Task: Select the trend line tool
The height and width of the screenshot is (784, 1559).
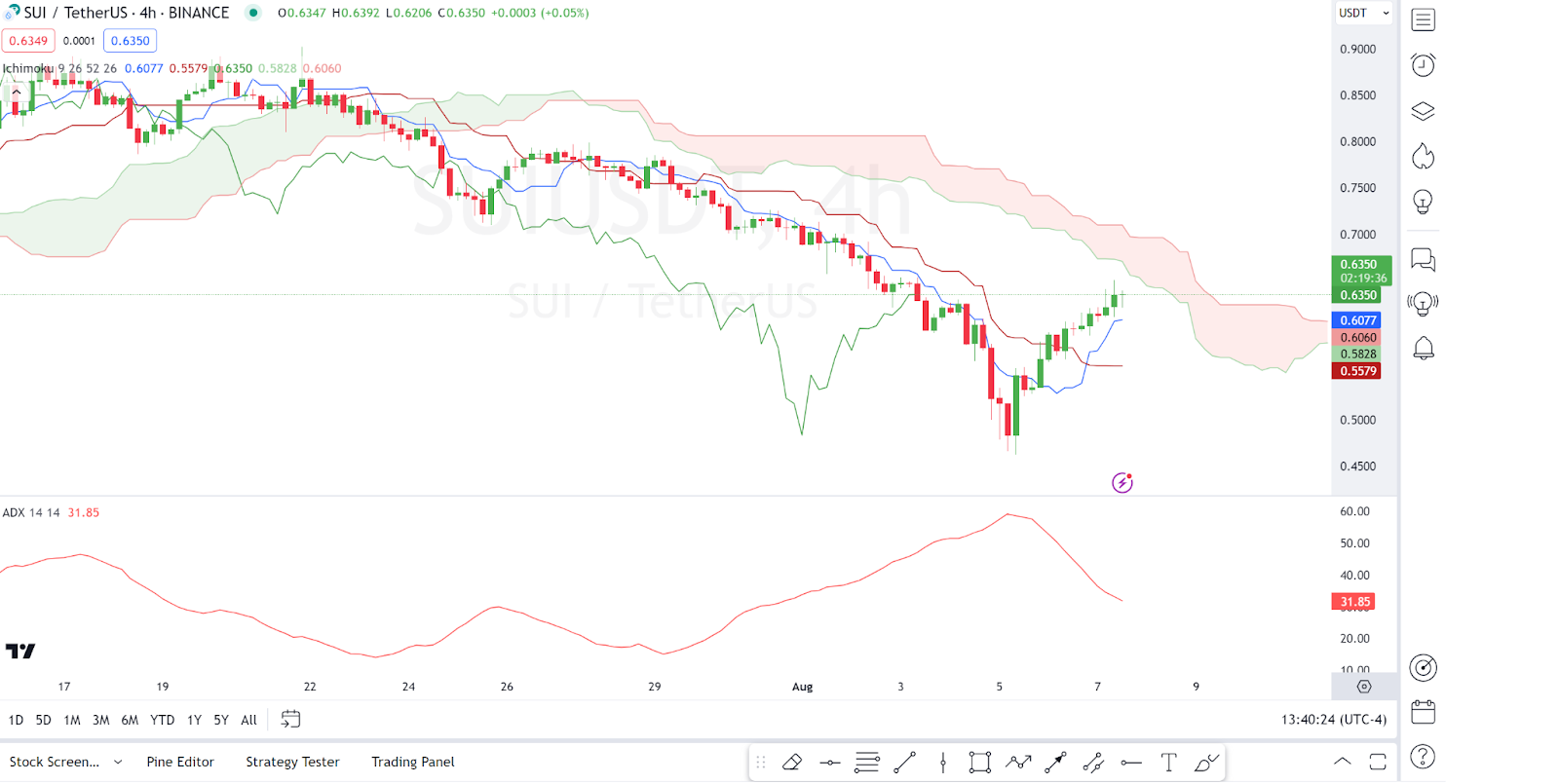Action: (x=904, y=763)
